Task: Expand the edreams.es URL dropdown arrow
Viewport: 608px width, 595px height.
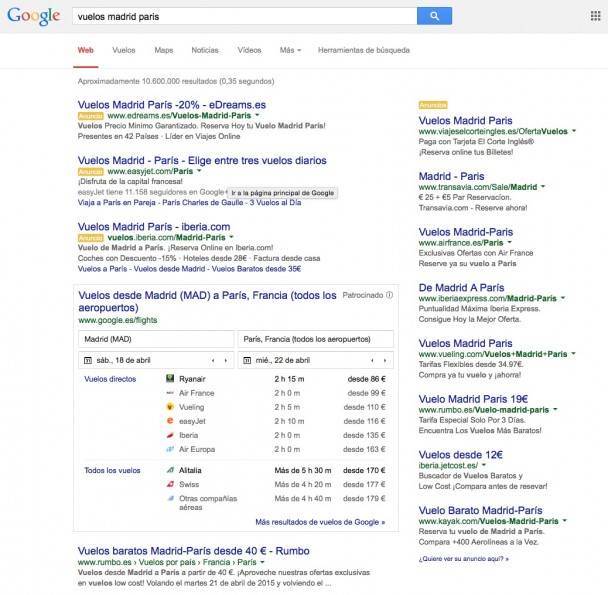Action: [257, 115]
